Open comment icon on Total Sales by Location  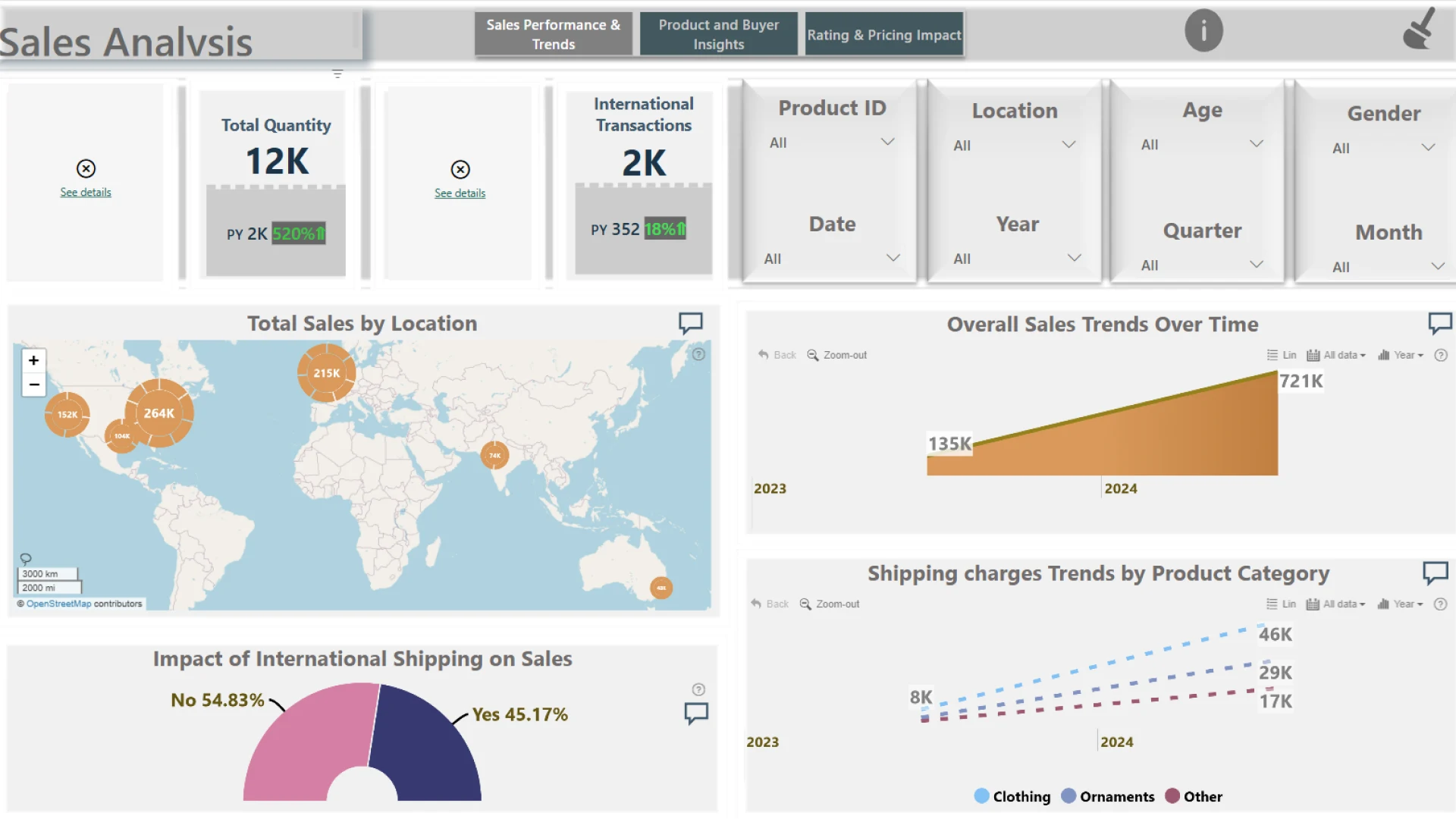click(x=690, y=323)
